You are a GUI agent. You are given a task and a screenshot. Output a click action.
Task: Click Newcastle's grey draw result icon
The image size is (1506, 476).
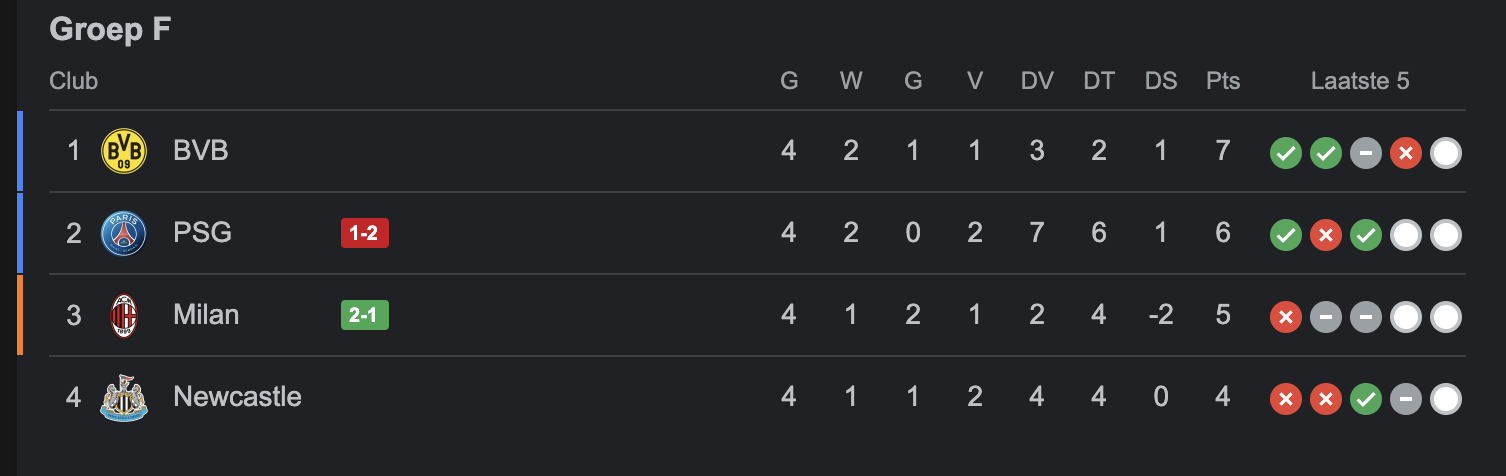pyautogui.click(x=1406, y=400)
